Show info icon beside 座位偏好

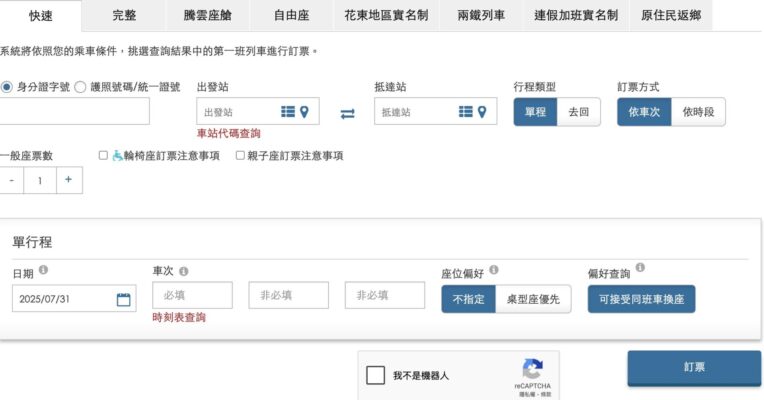[x=494, y=269]
